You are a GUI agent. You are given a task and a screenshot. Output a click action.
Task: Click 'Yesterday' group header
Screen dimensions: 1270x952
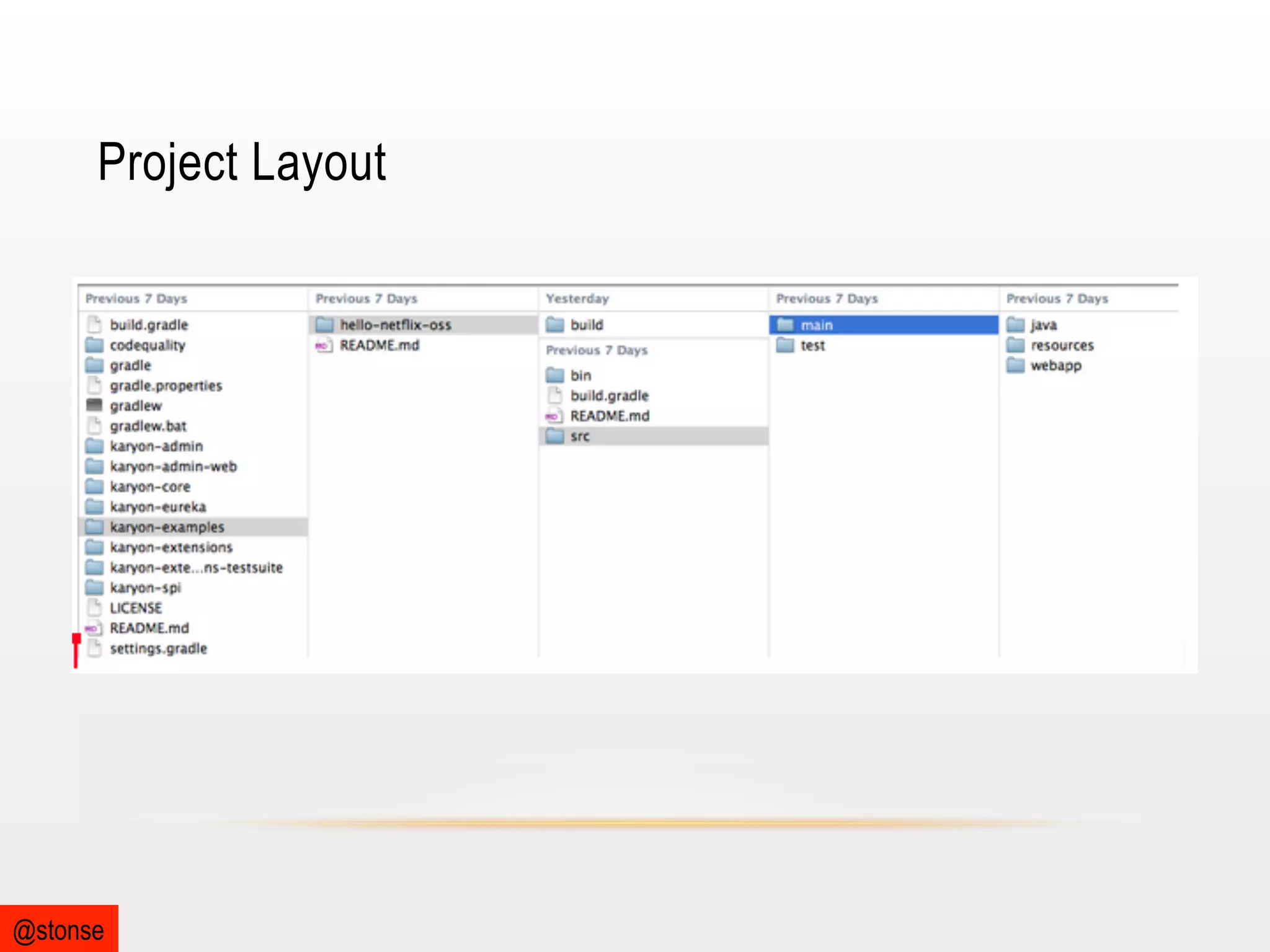click(x=577, y=299)
